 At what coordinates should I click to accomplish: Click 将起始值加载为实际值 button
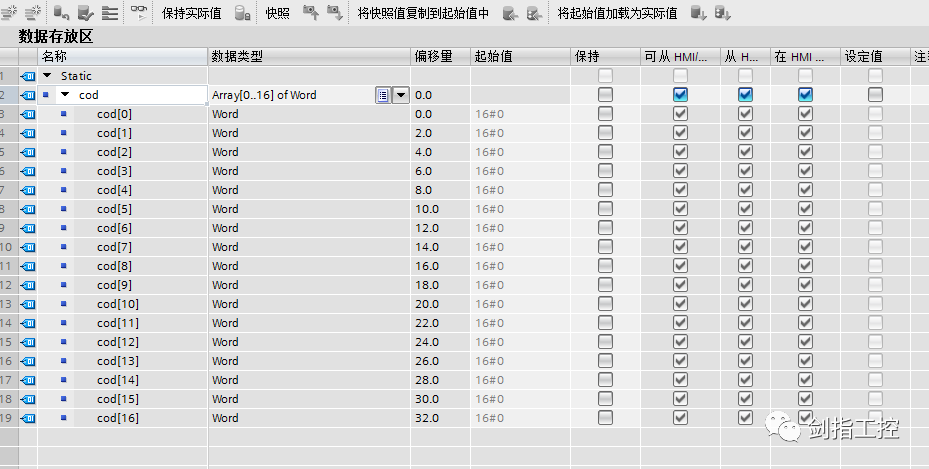point(617,13)
